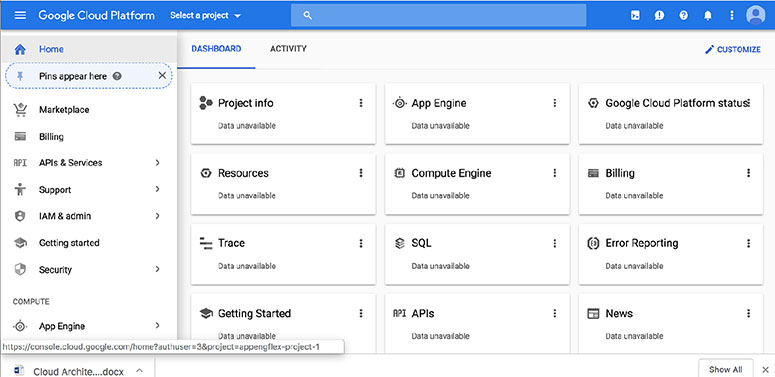Click the Project info card title

point(246,103)
